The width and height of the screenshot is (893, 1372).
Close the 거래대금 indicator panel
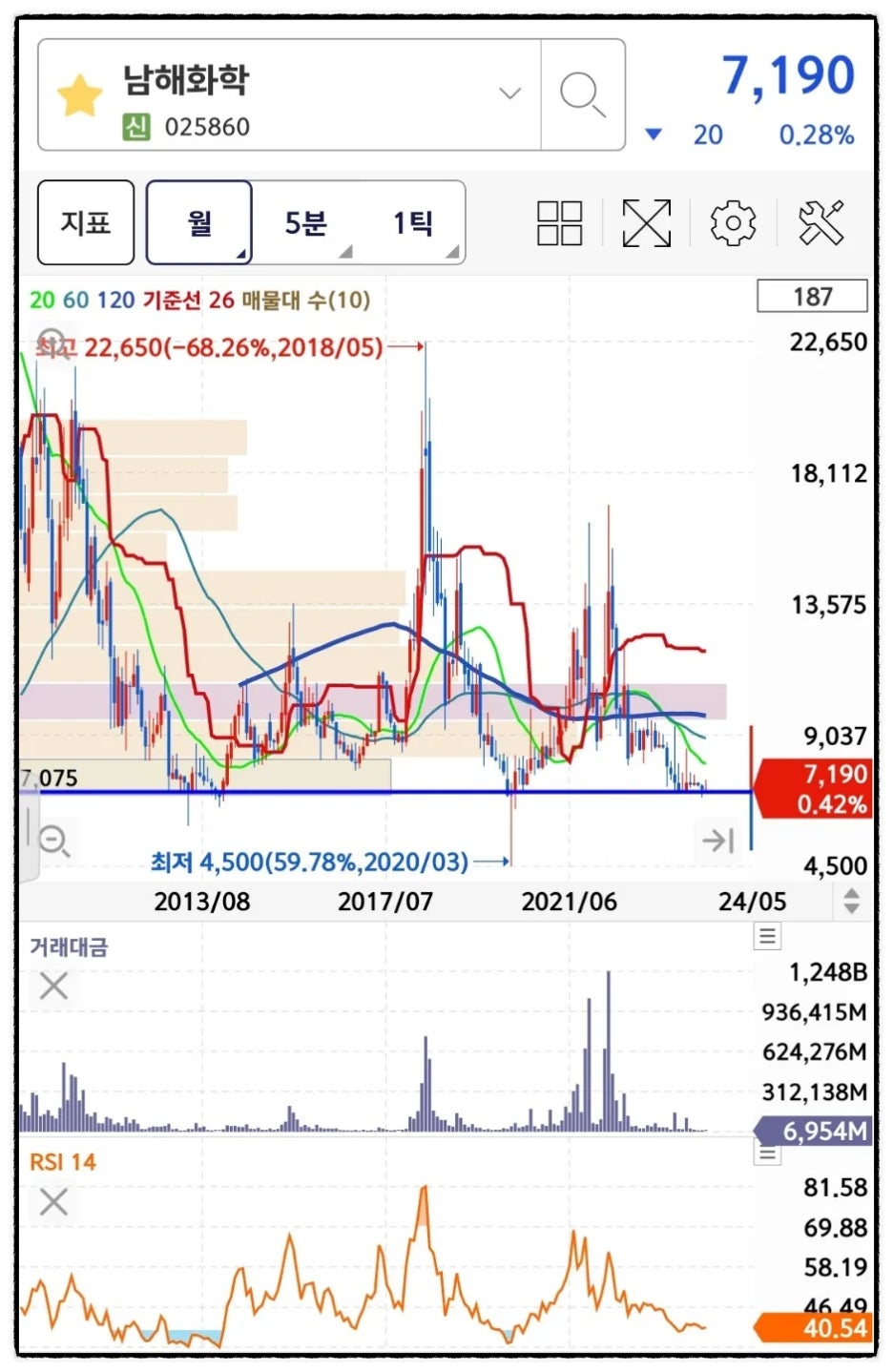click(x=53, y=986)
